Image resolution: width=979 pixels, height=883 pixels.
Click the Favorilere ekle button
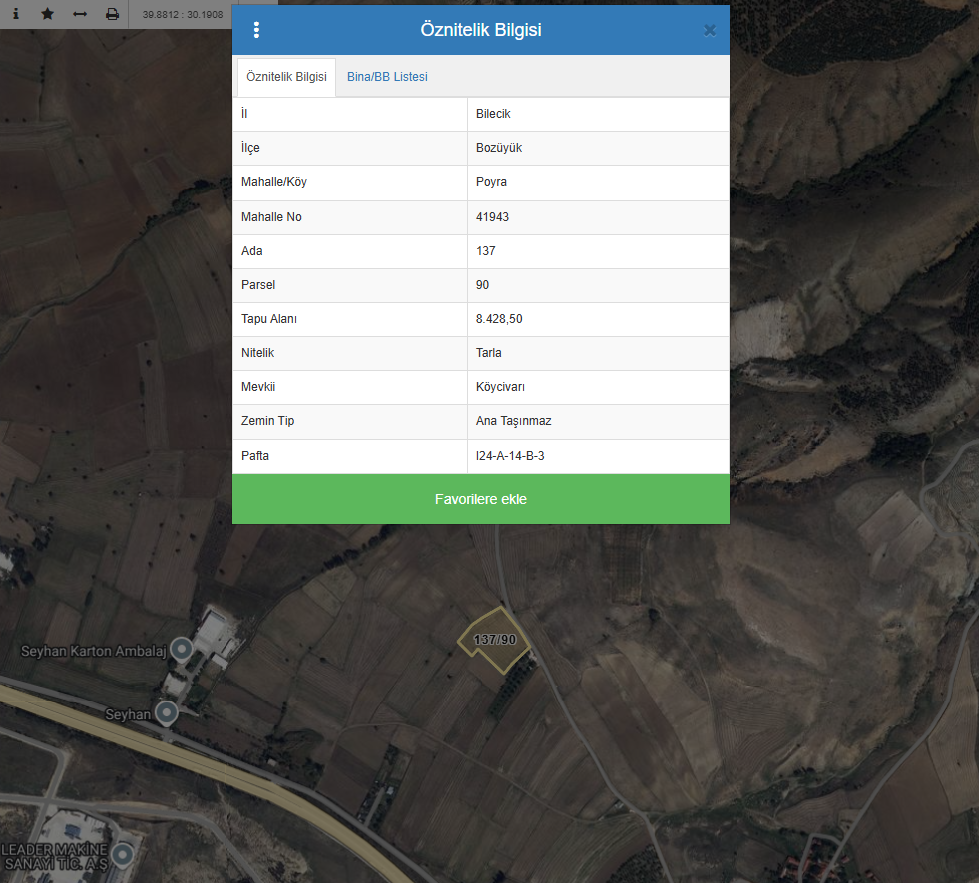coord(481,499)
